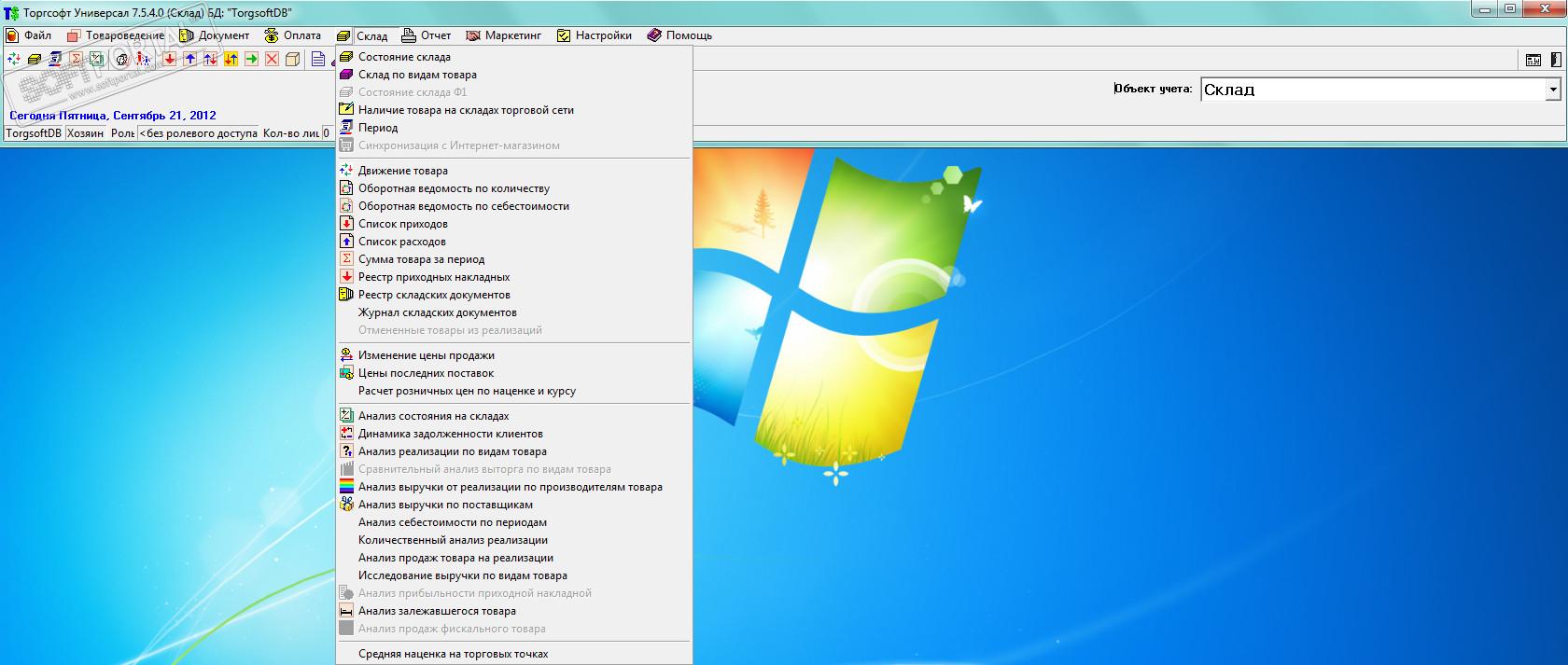Click the exit door icon
1568x665 pixels.
coord(1554,60)
